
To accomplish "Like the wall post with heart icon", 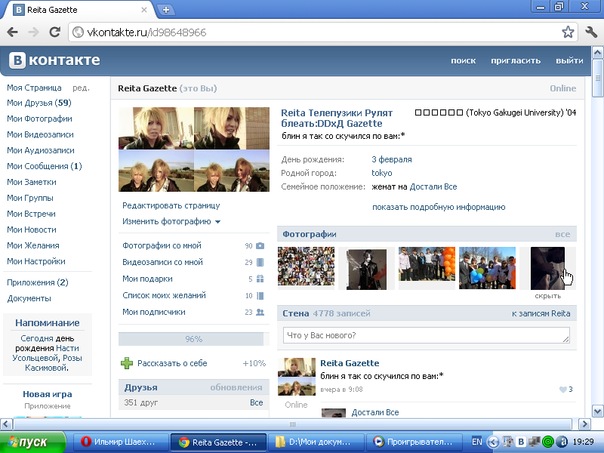I will tap(565, 389).
